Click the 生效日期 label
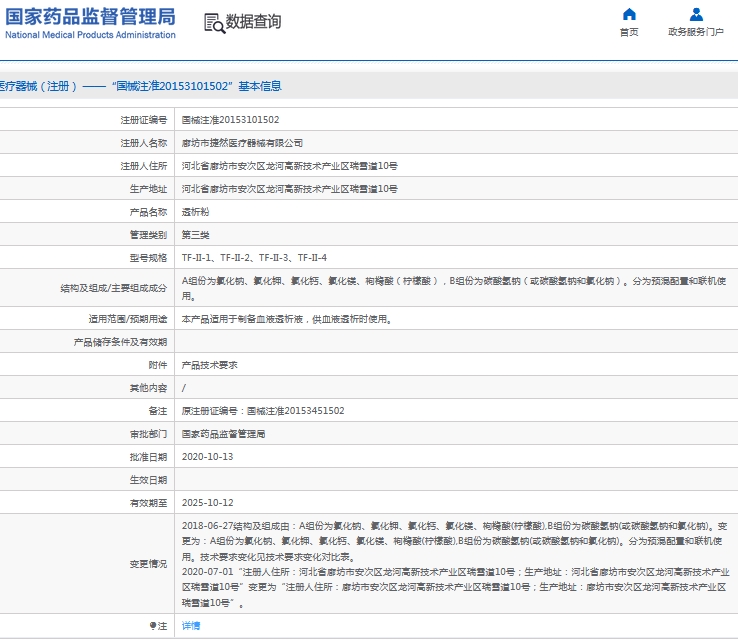This screenshot has width=738, height=640. tap(148, 480)
